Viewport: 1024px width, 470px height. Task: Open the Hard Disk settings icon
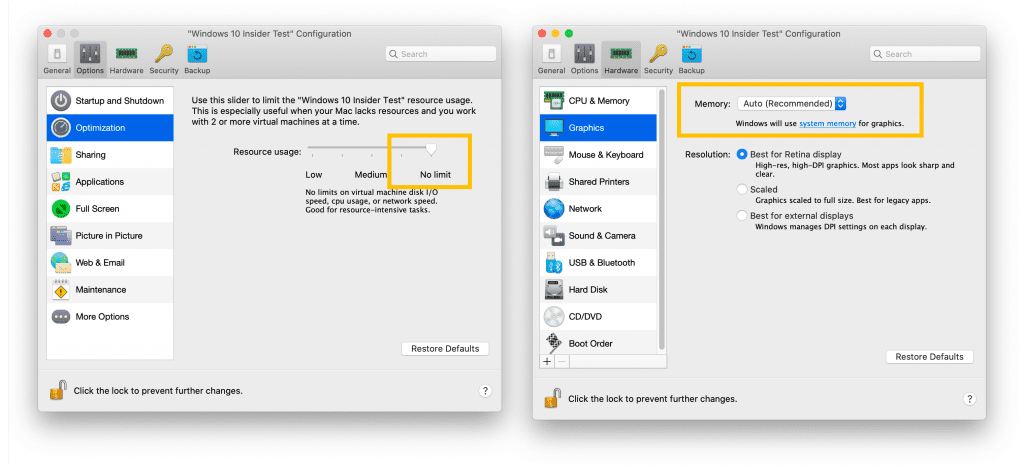pyautogui.click(x=554, y=290)
